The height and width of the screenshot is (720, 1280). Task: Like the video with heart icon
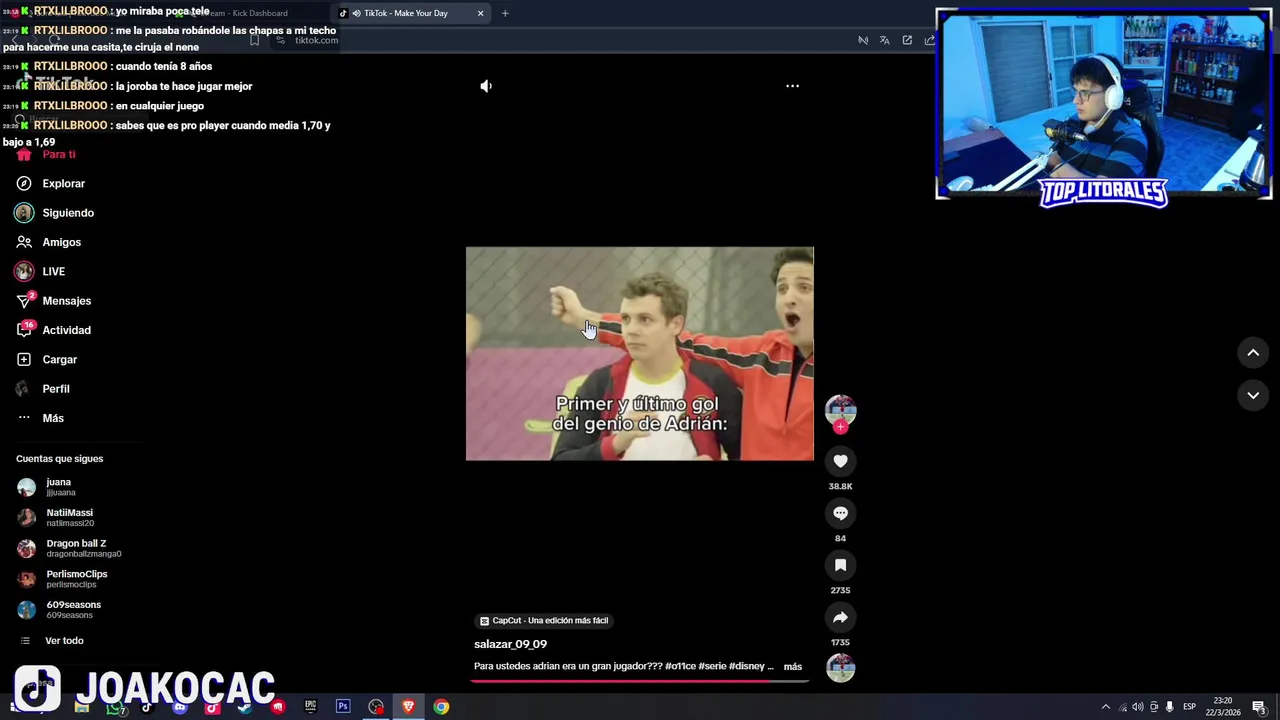[840, 461]
